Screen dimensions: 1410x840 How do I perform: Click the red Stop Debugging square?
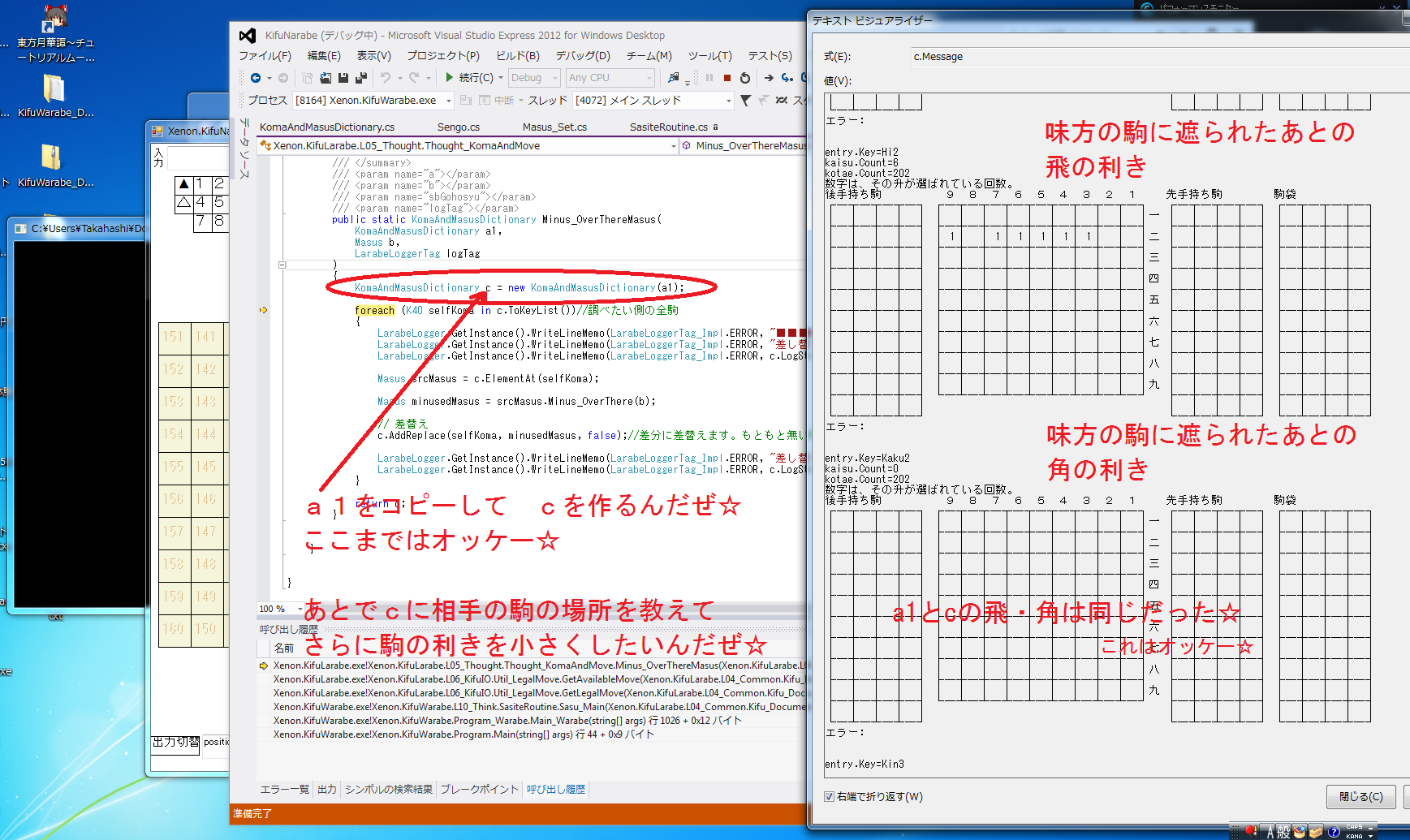click(727, 78)
